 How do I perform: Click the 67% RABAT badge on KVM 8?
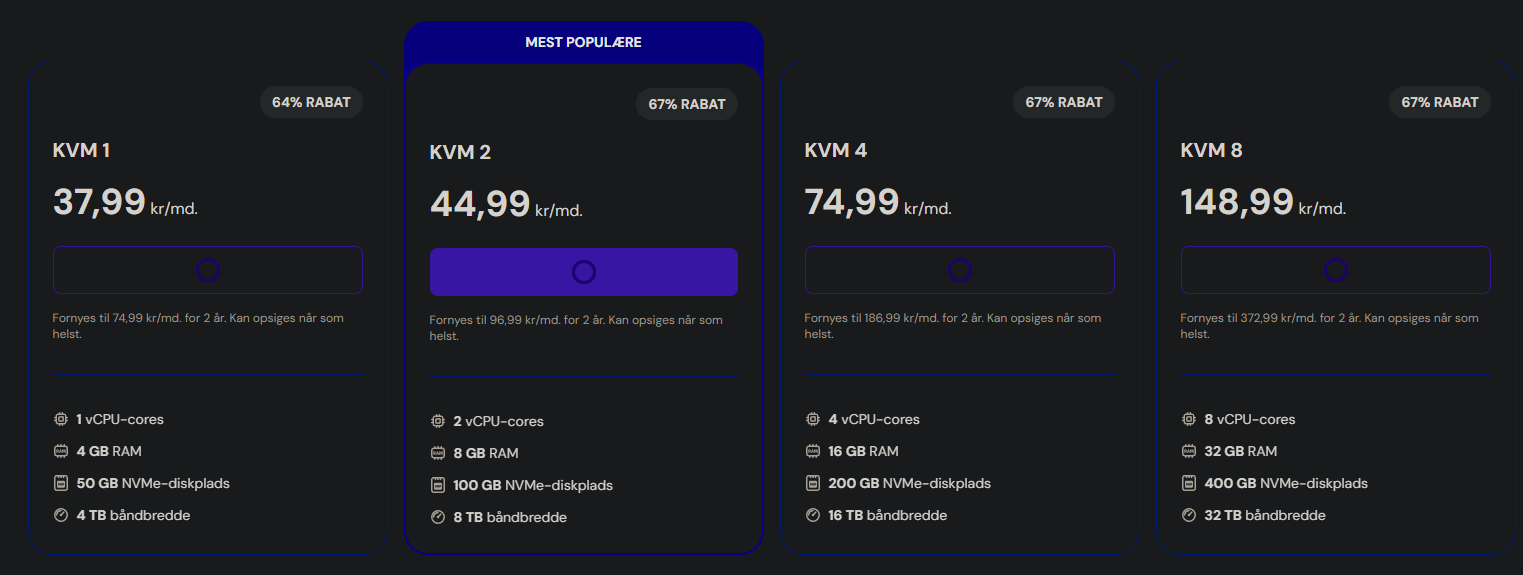(1439, 102)
